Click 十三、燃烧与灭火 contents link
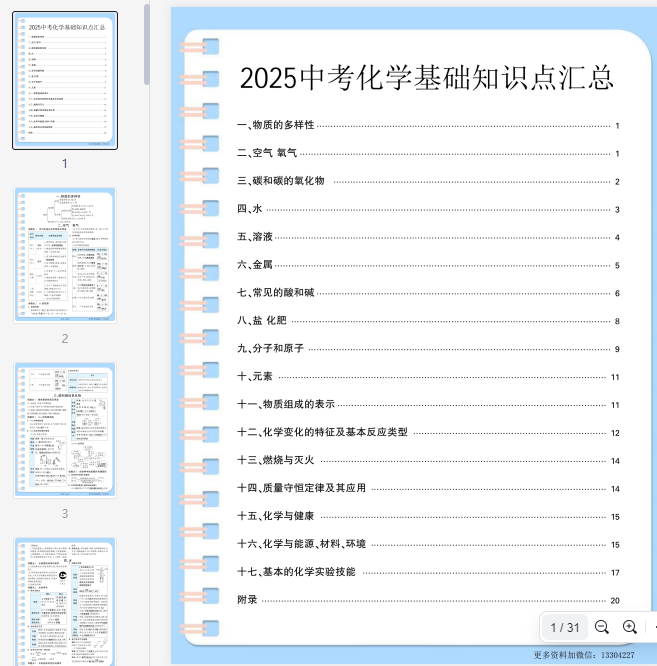This screenshot has height=666, width=657. (276, 460)
